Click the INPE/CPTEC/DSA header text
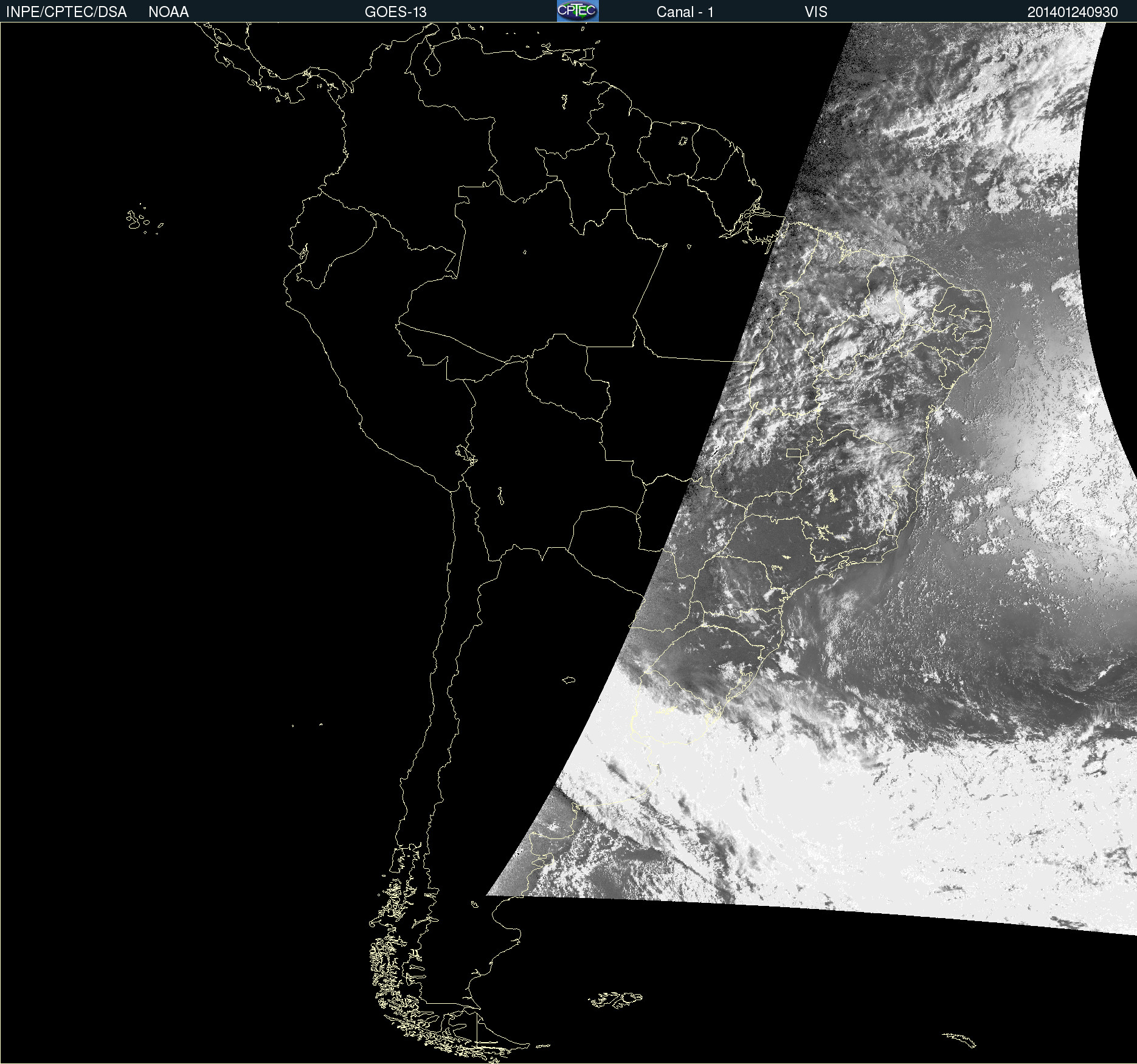This screenshot has width=1137, height=1064. [66, 12]
